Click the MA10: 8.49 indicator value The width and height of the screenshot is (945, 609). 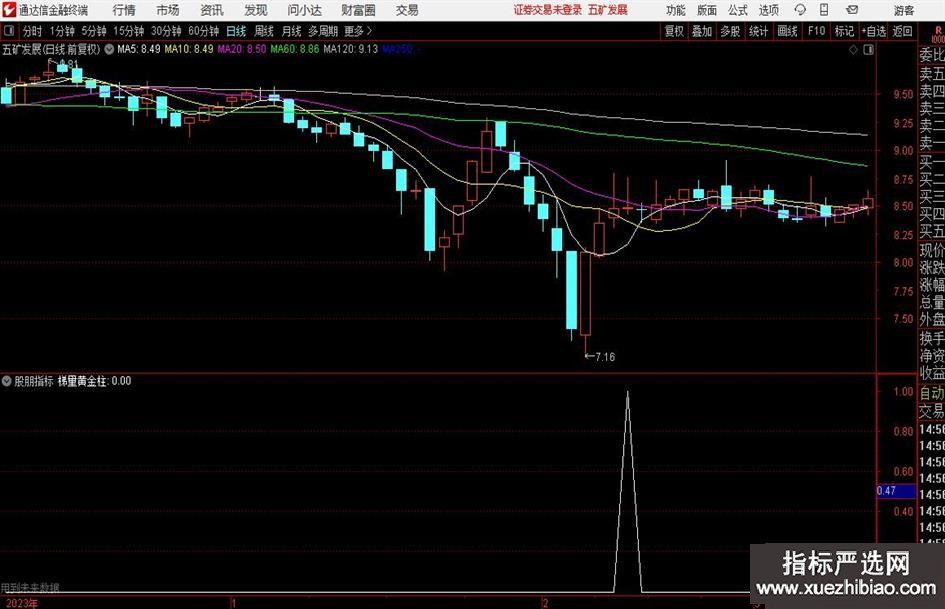coord(189,49)
